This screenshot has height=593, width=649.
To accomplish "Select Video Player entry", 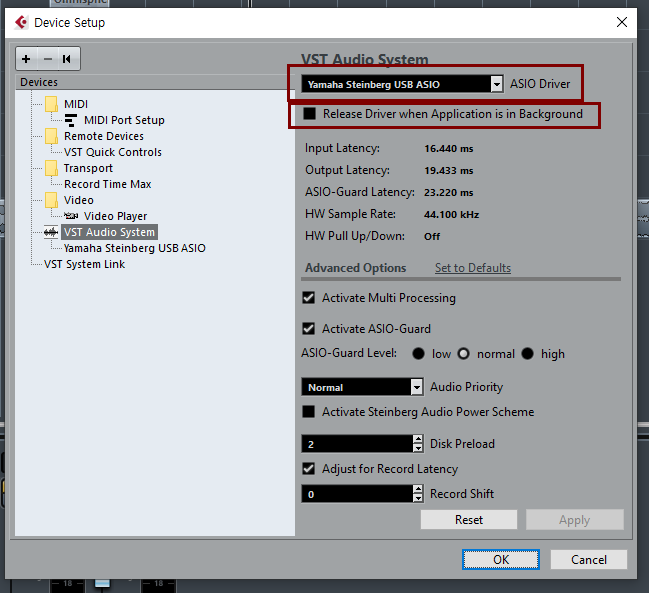I will tap(115, 216).
